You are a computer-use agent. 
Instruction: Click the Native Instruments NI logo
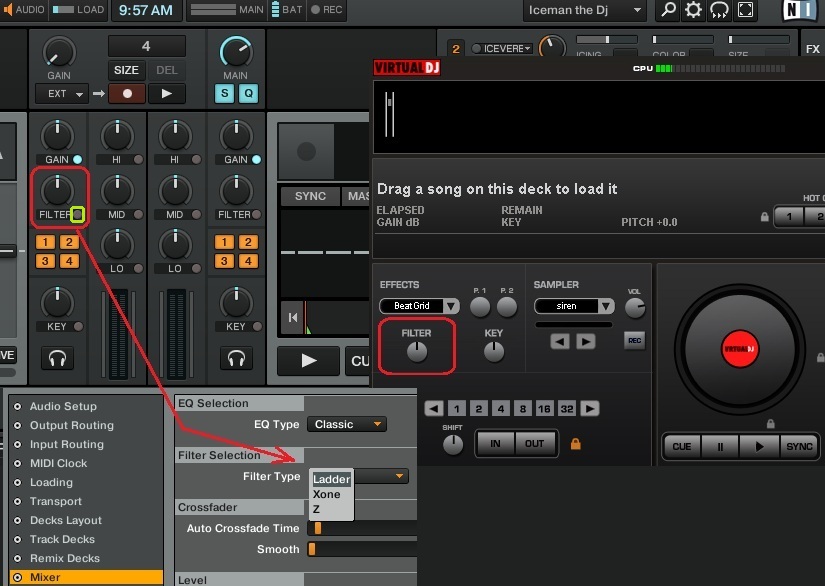click(799, 11)
